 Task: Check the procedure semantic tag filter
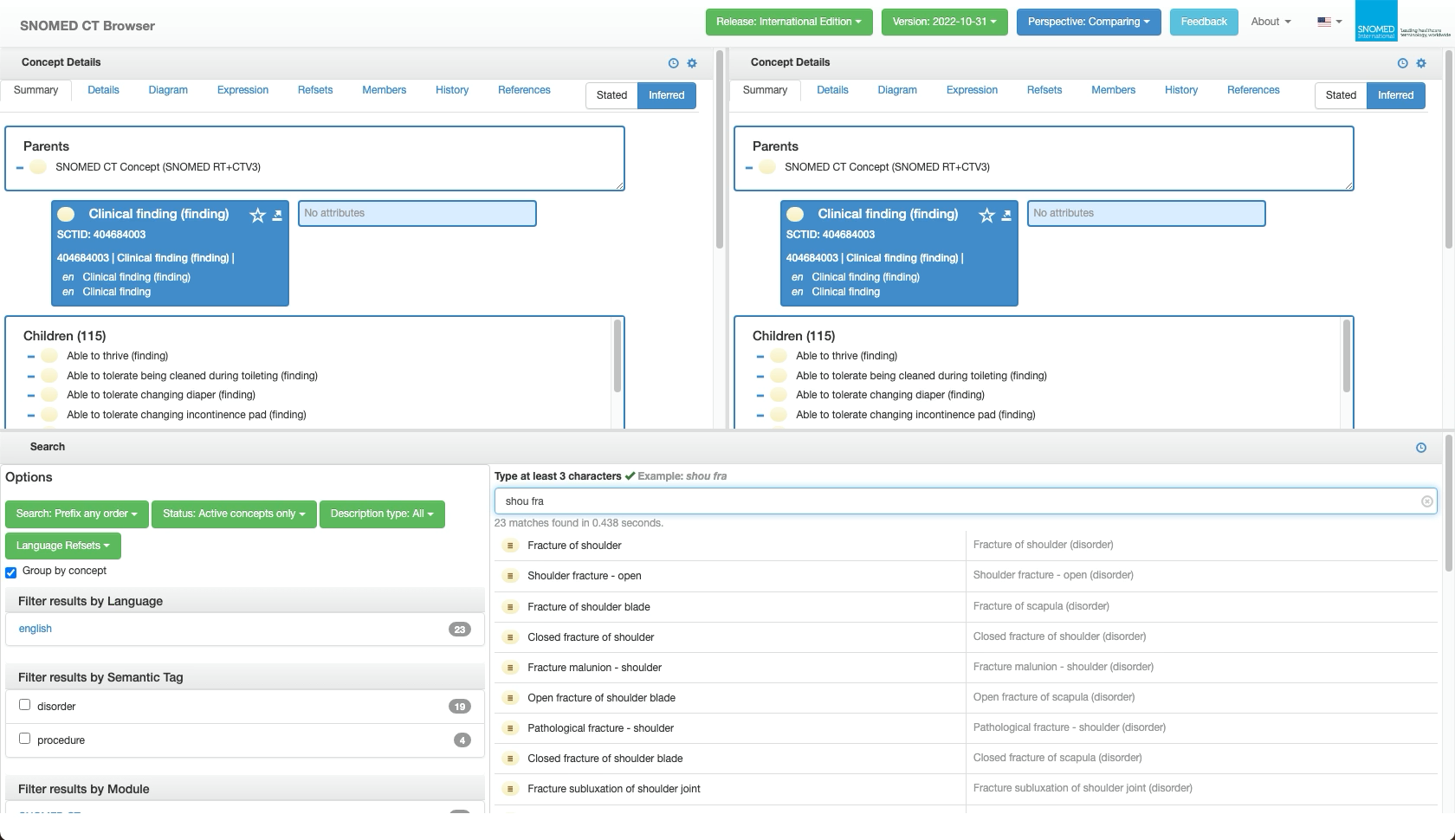[x=24, y=739]
